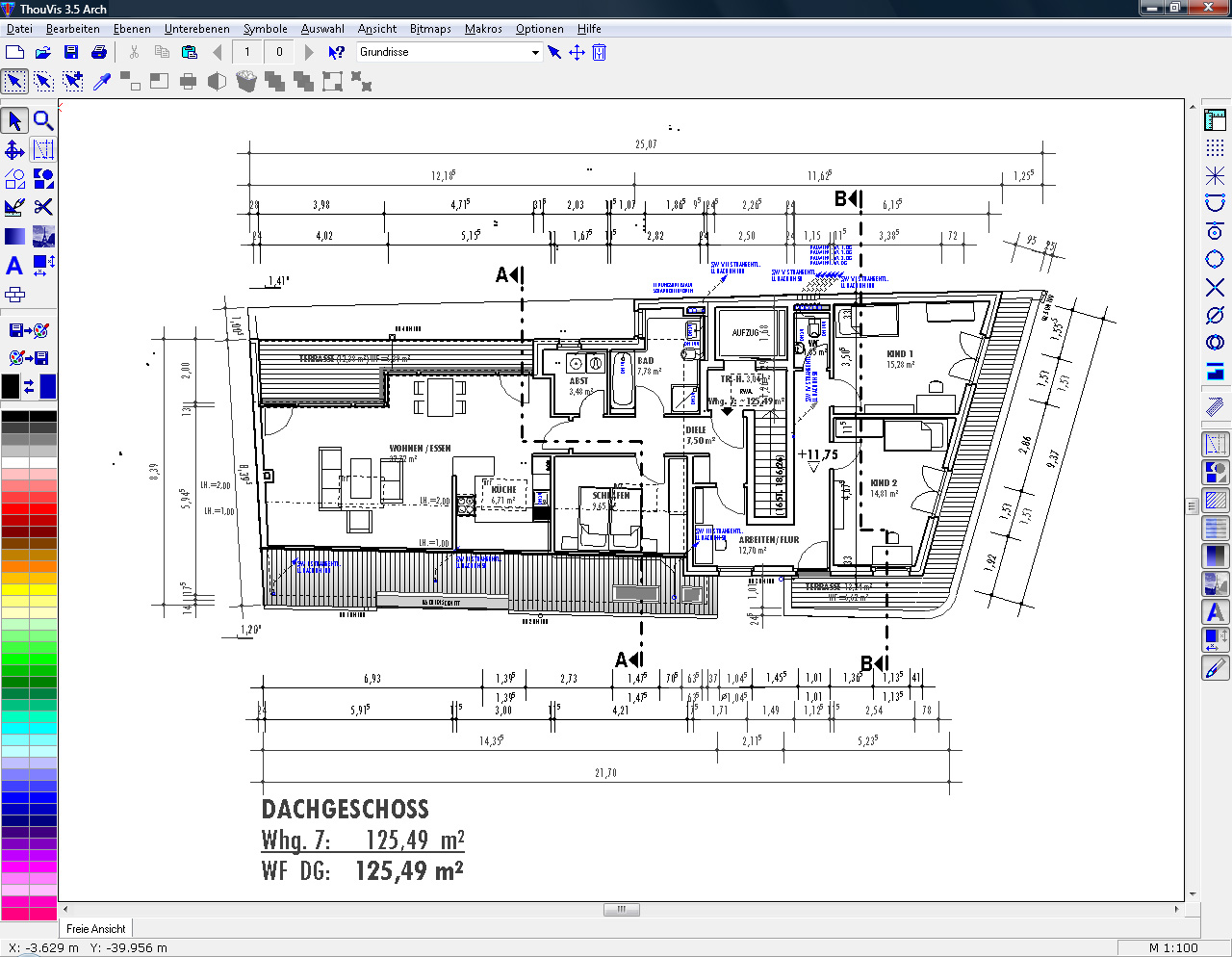The width and height of the screenshot is (1232, 957).
Task: Select the magnifier zoom tool
Action: [43, 120]
